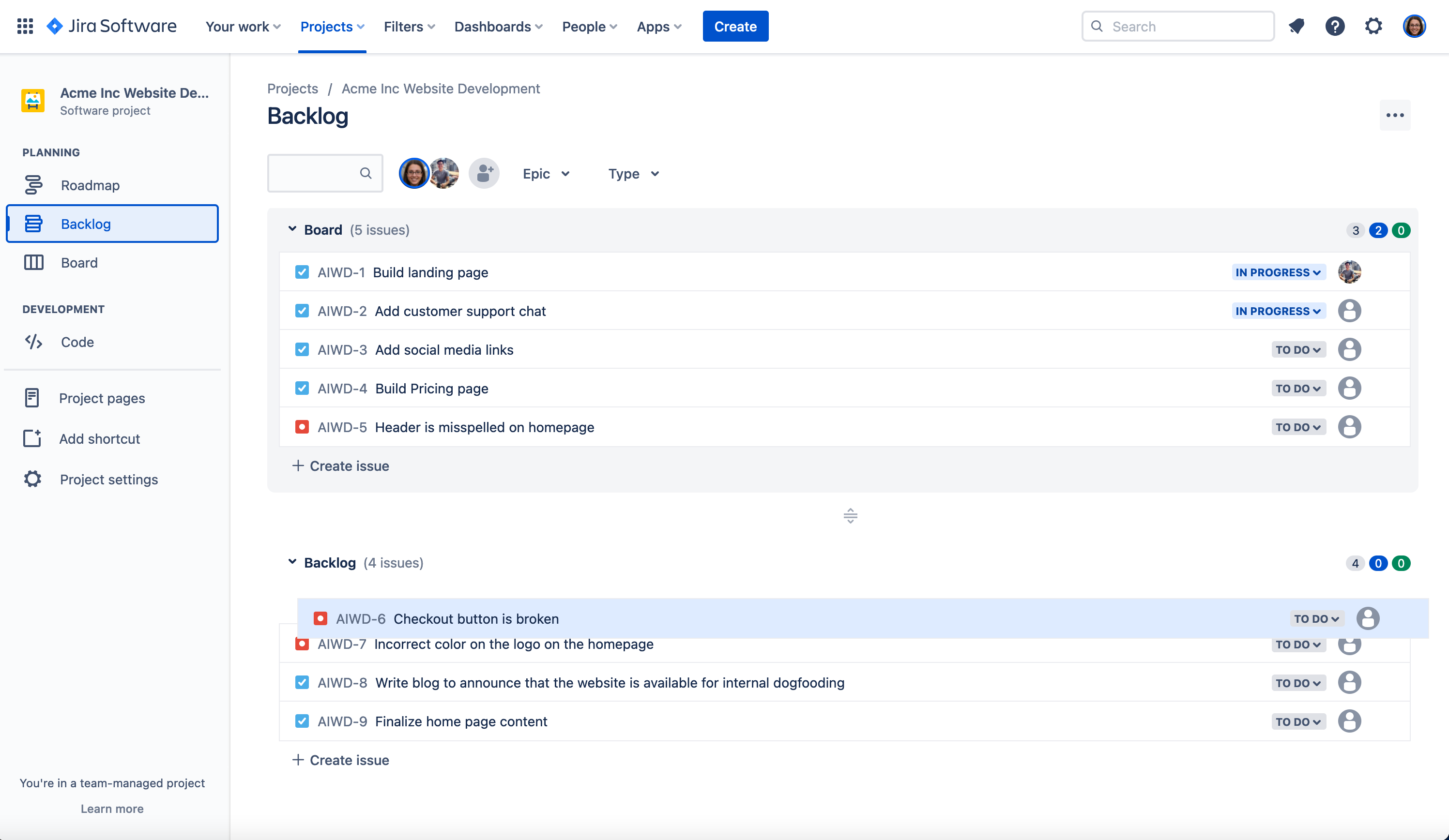Click the AIWD-9 task type checkbox icon
The height and width of the screenshot is (840, 1449).
pos(302,721)
